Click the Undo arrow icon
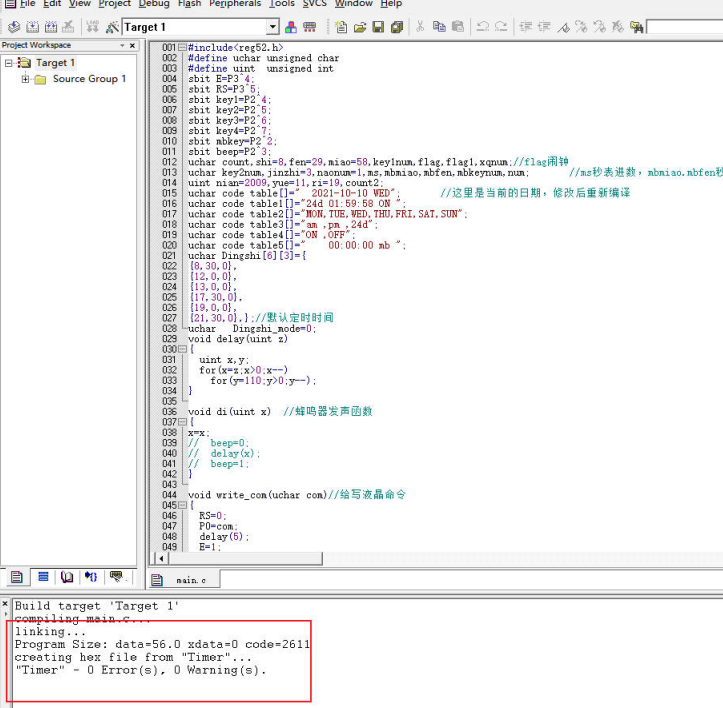This screenshot has height=708, width=723. click(x=483, y=26)
